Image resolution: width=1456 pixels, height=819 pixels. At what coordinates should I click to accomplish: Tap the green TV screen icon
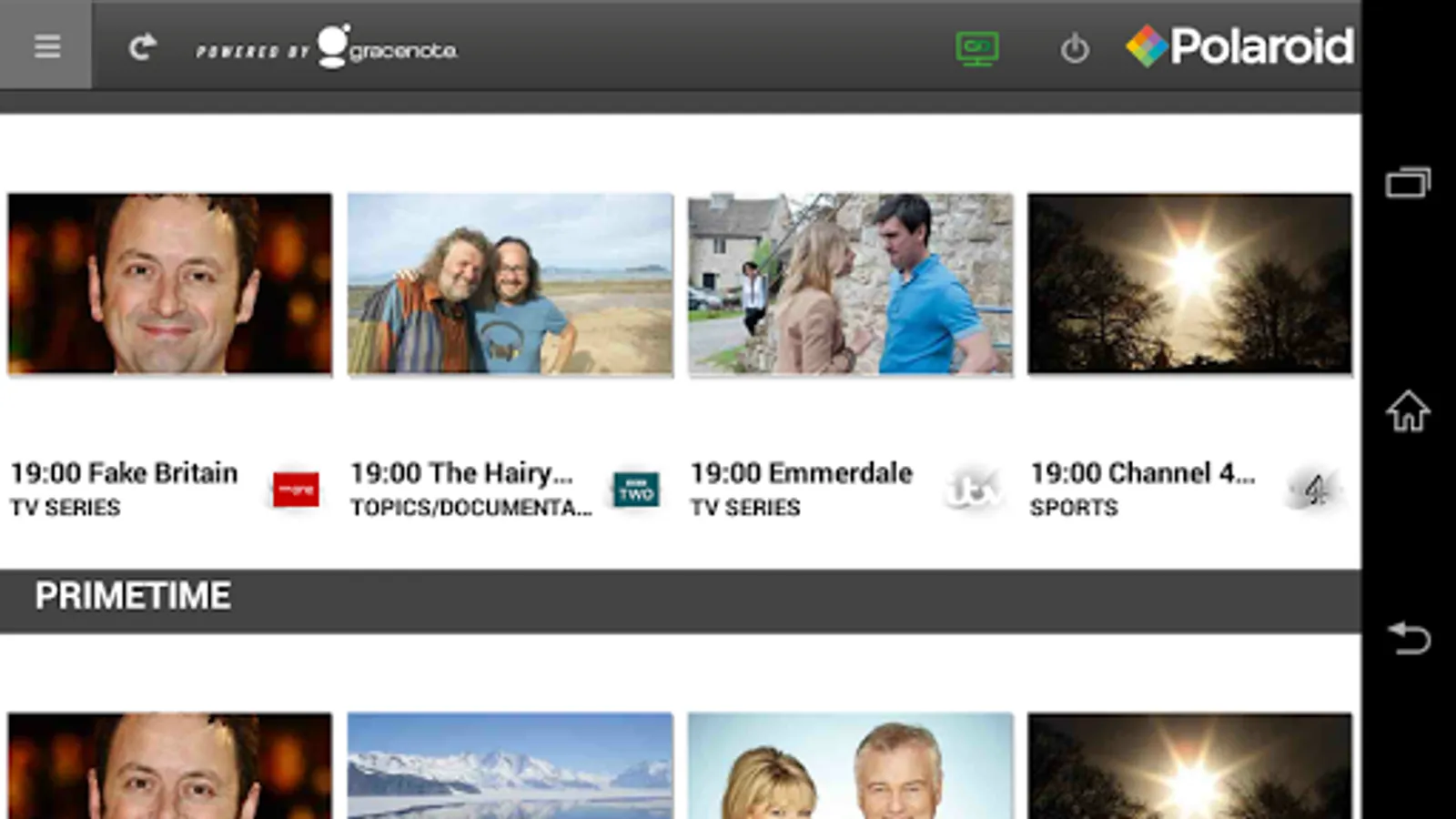point(977,47)
